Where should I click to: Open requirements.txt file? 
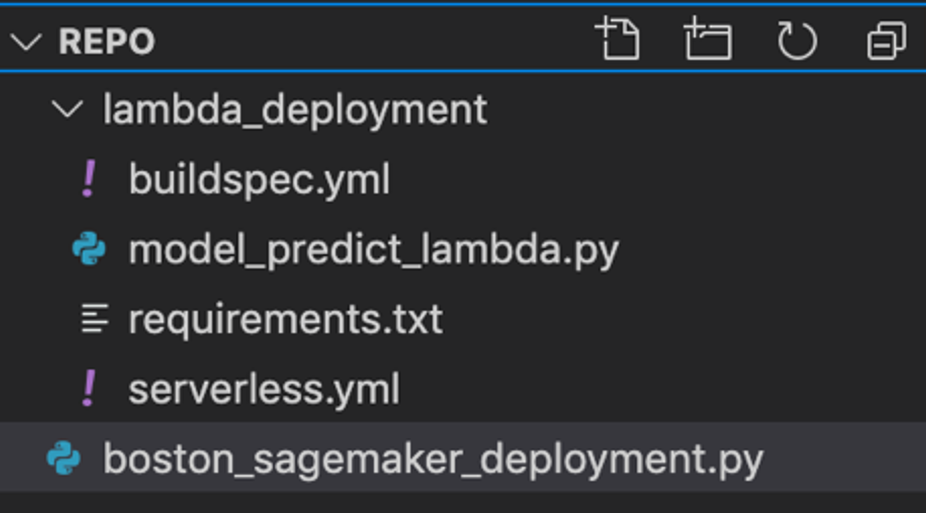(x=285, y=320)
